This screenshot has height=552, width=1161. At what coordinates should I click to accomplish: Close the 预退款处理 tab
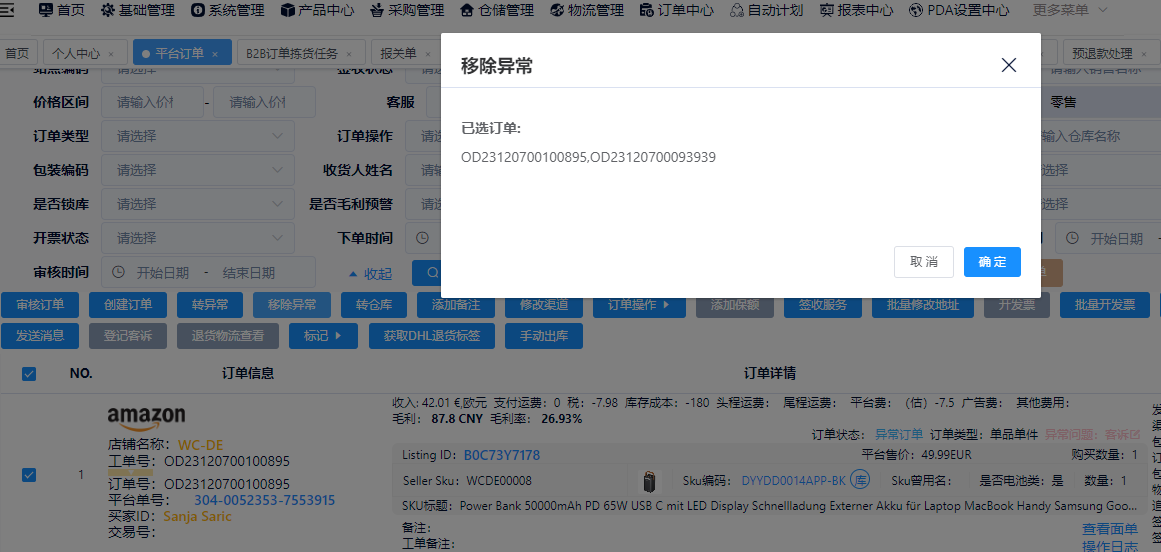click(x=1145, y=54)
